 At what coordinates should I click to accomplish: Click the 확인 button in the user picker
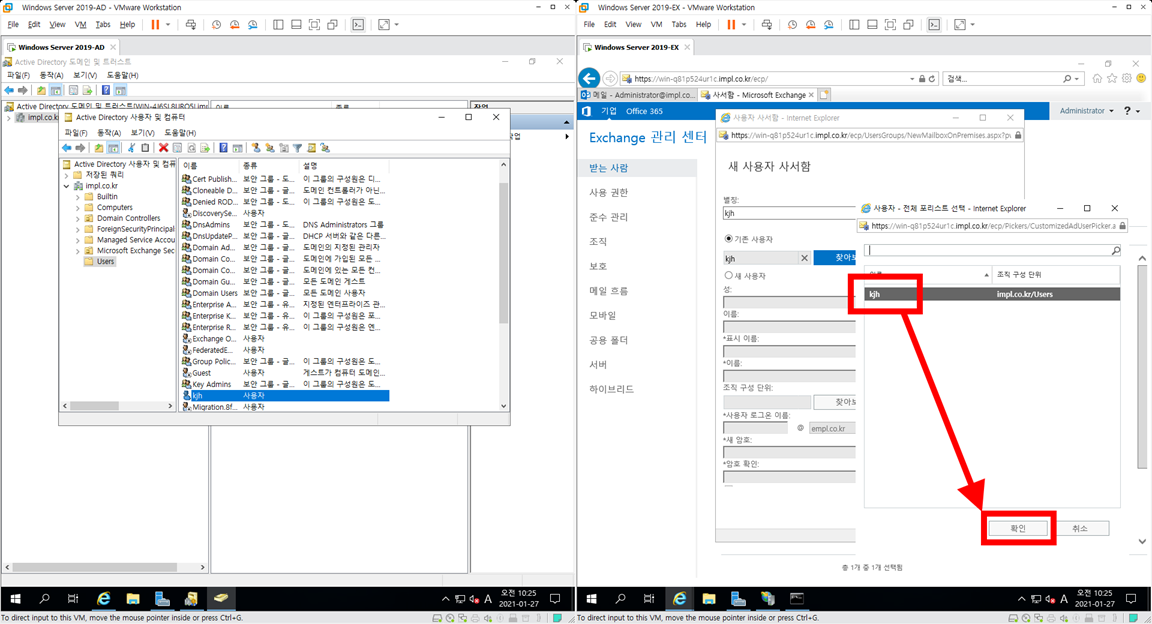click(x=1018, y=528)
